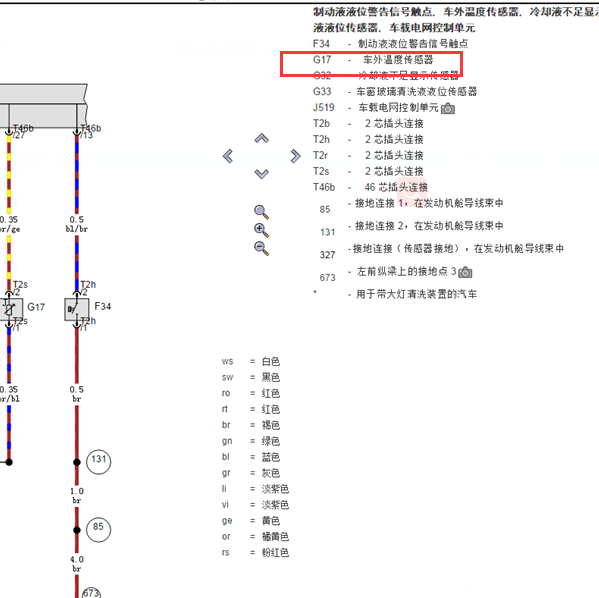Viewport: 599px width, 598px height.
Task: Click the T2h/1 connector pin label
Action: (x=88, y=324)
